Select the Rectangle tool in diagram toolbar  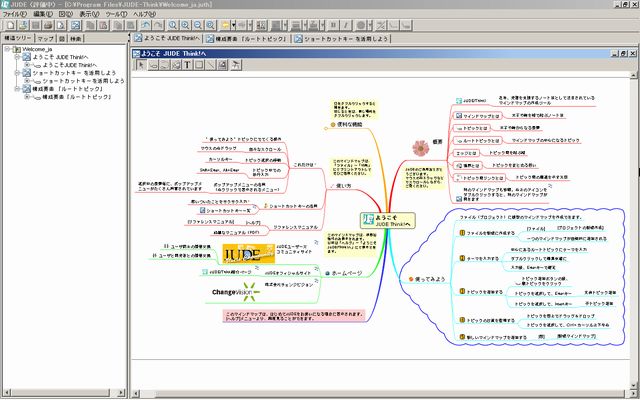click(199, 64)
